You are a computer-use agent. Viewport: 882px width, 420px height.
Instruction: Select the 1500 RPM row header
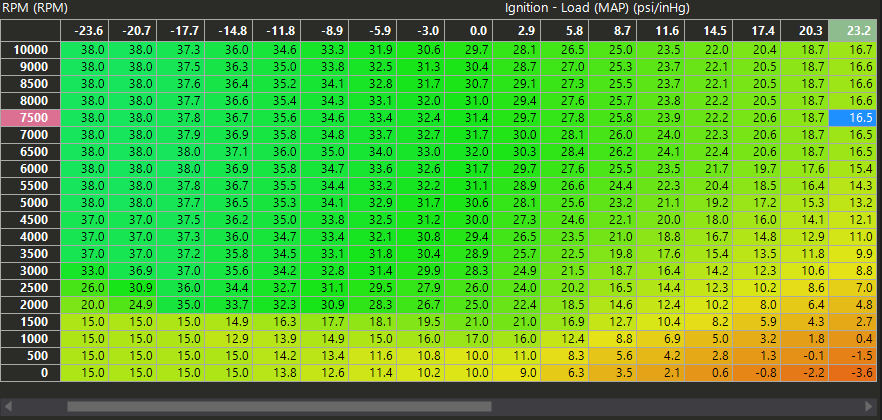click(x=30, y=322)
